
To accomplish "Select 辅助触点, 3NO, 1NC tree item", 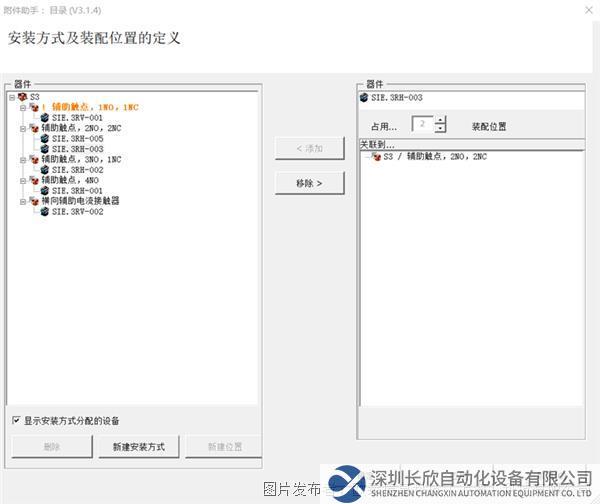I will tap(81, 159).
